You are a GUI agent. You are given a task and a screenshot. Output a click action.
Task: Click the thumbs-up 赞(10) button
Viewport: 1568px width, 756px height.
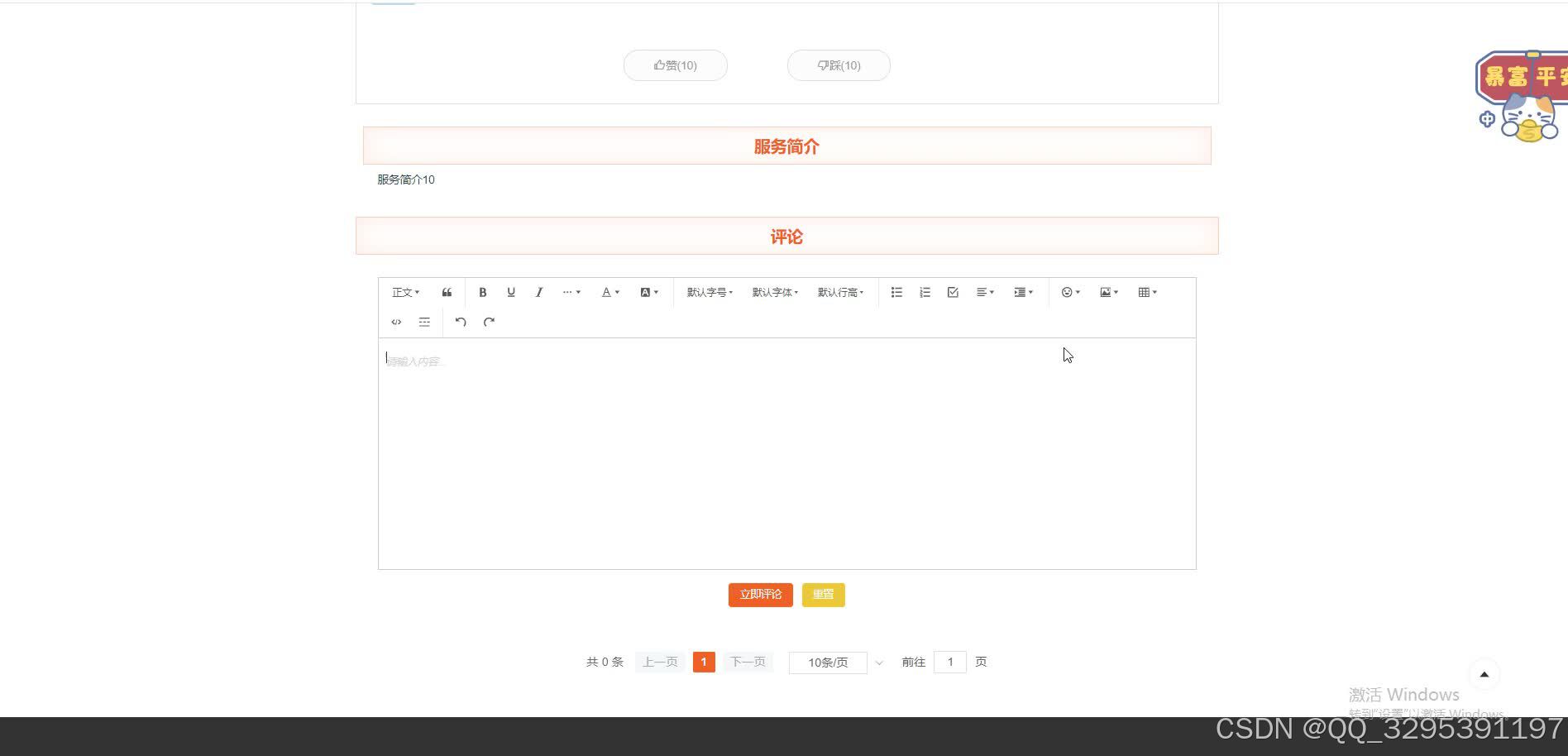tap(675, 65)
